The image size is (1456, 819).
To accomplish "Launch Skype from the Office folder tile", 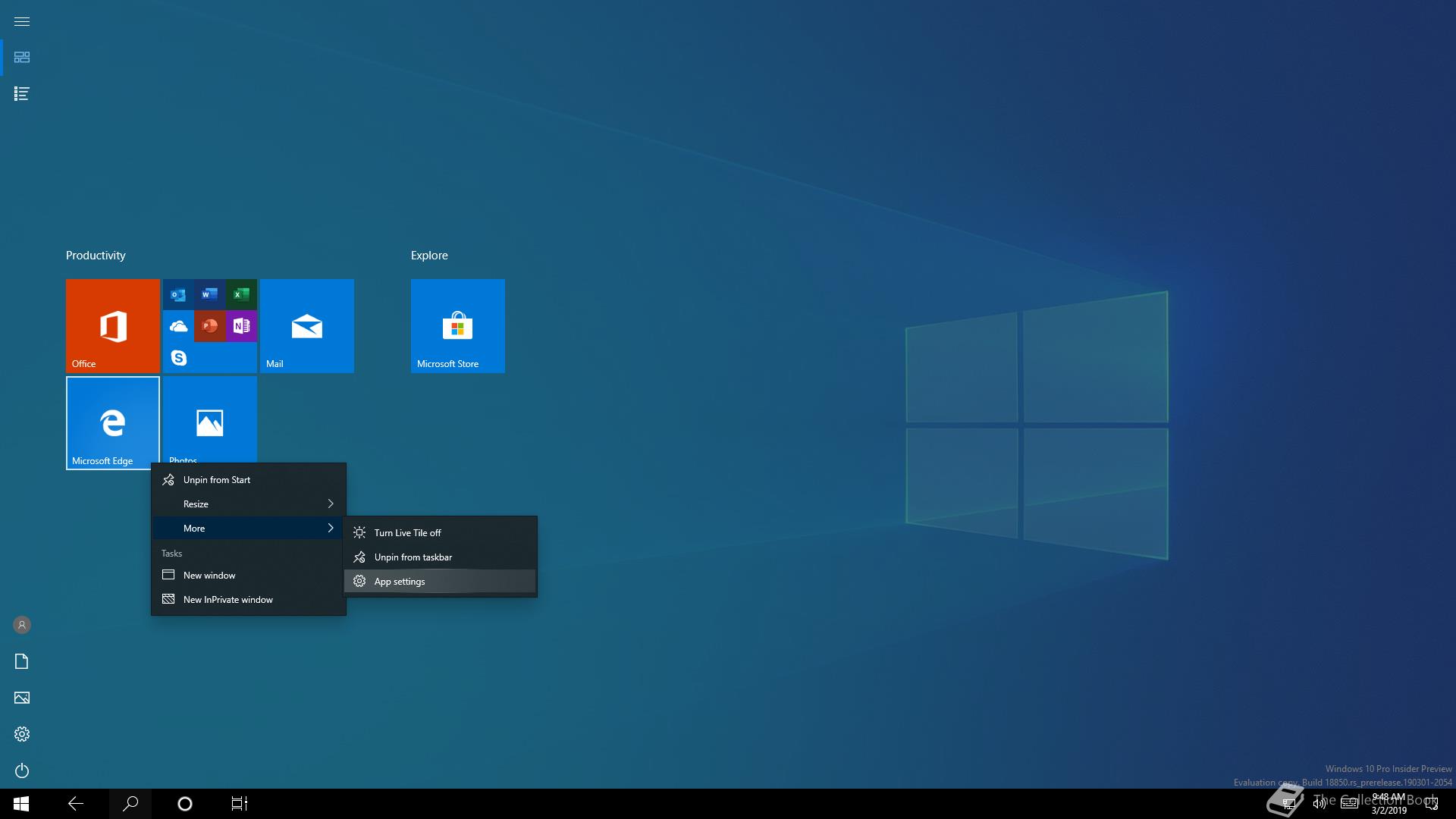I will [178, 357].
